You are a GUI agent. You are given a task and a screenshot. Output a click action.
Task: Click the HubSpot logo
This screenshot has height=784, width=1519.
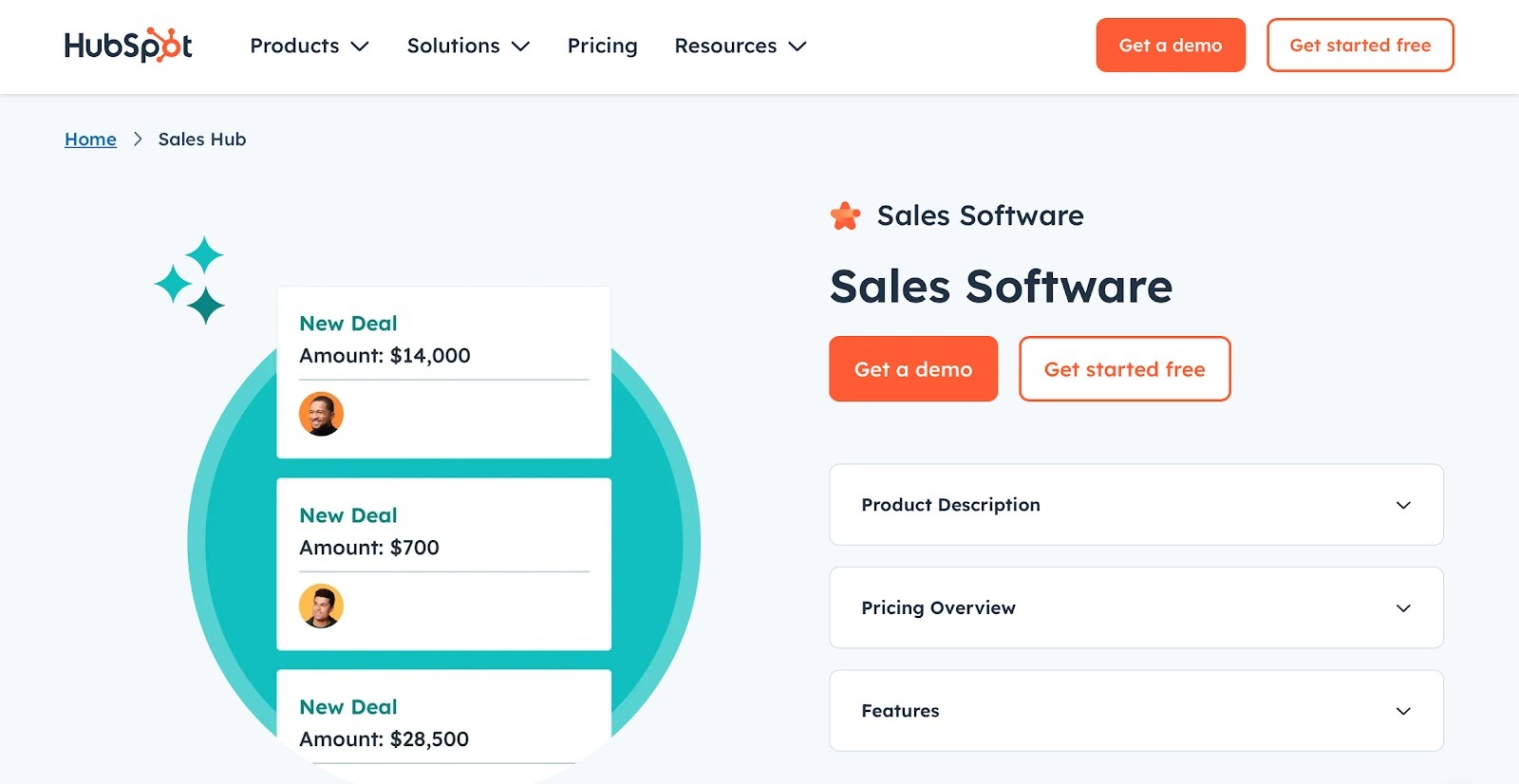(x=128, y=46)
